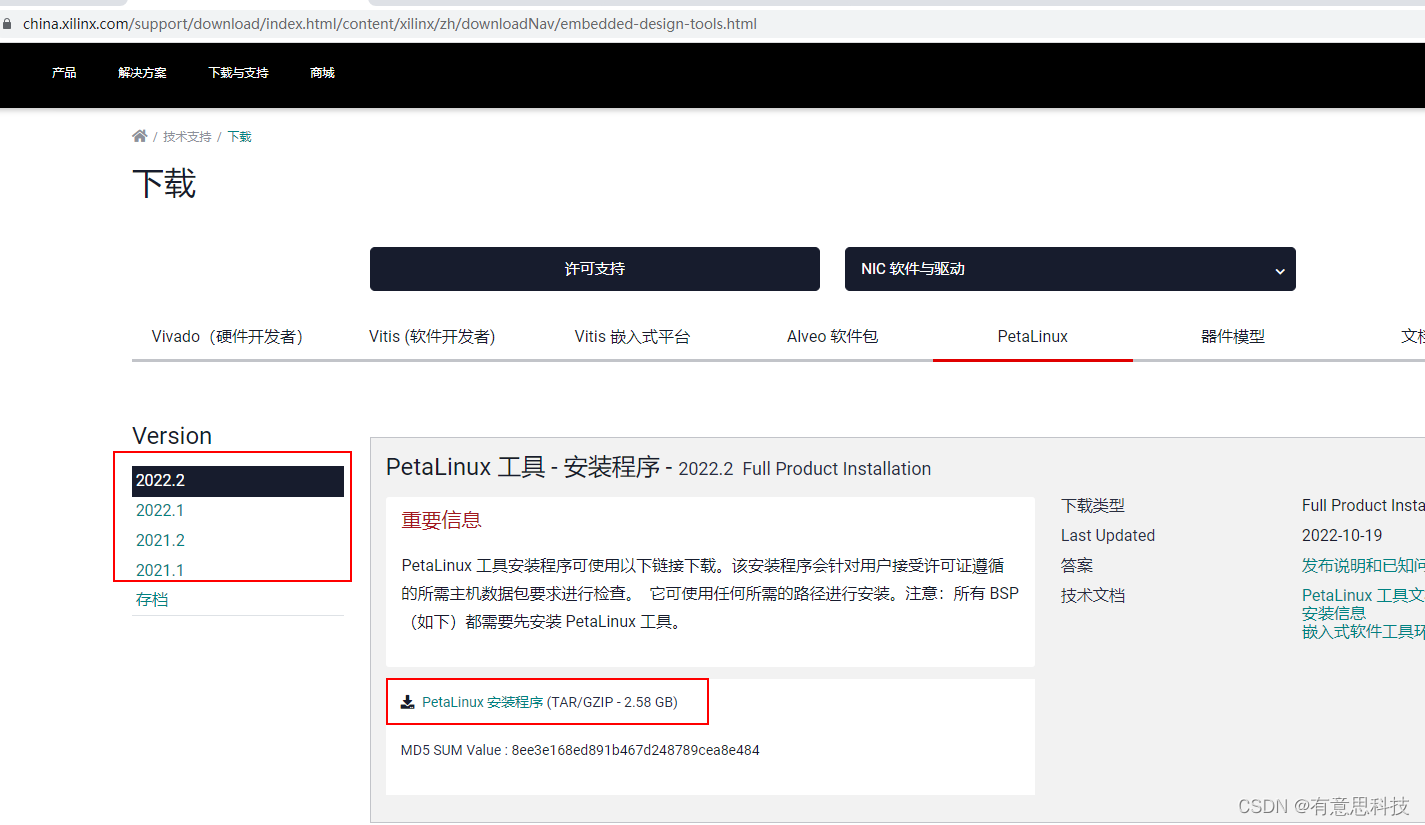Viewport: 1425px width, 825px height.
Task: Select the Vitis 嵌入式平台 tab
Action: 632,336
